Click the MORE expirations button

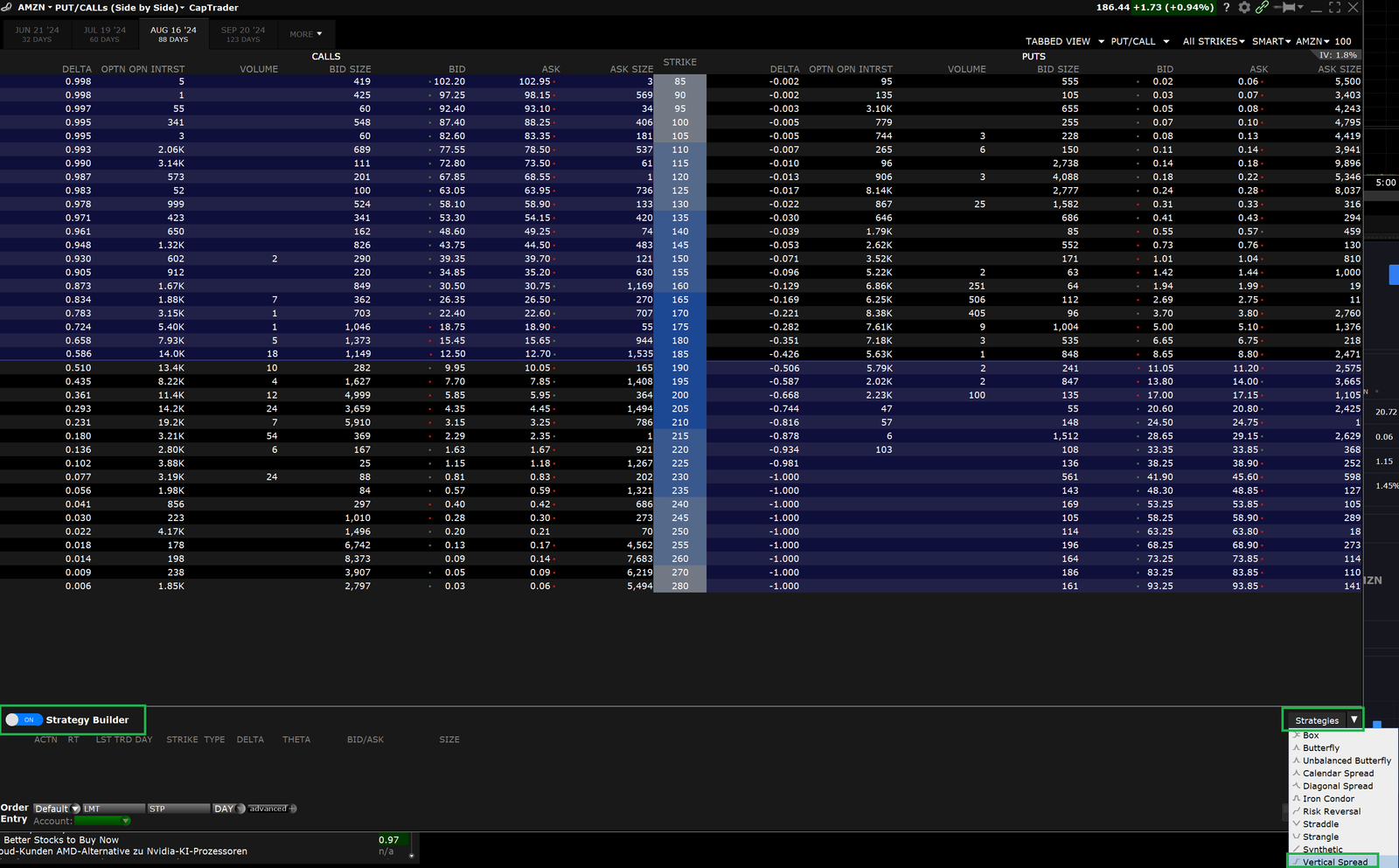point(305,35)
